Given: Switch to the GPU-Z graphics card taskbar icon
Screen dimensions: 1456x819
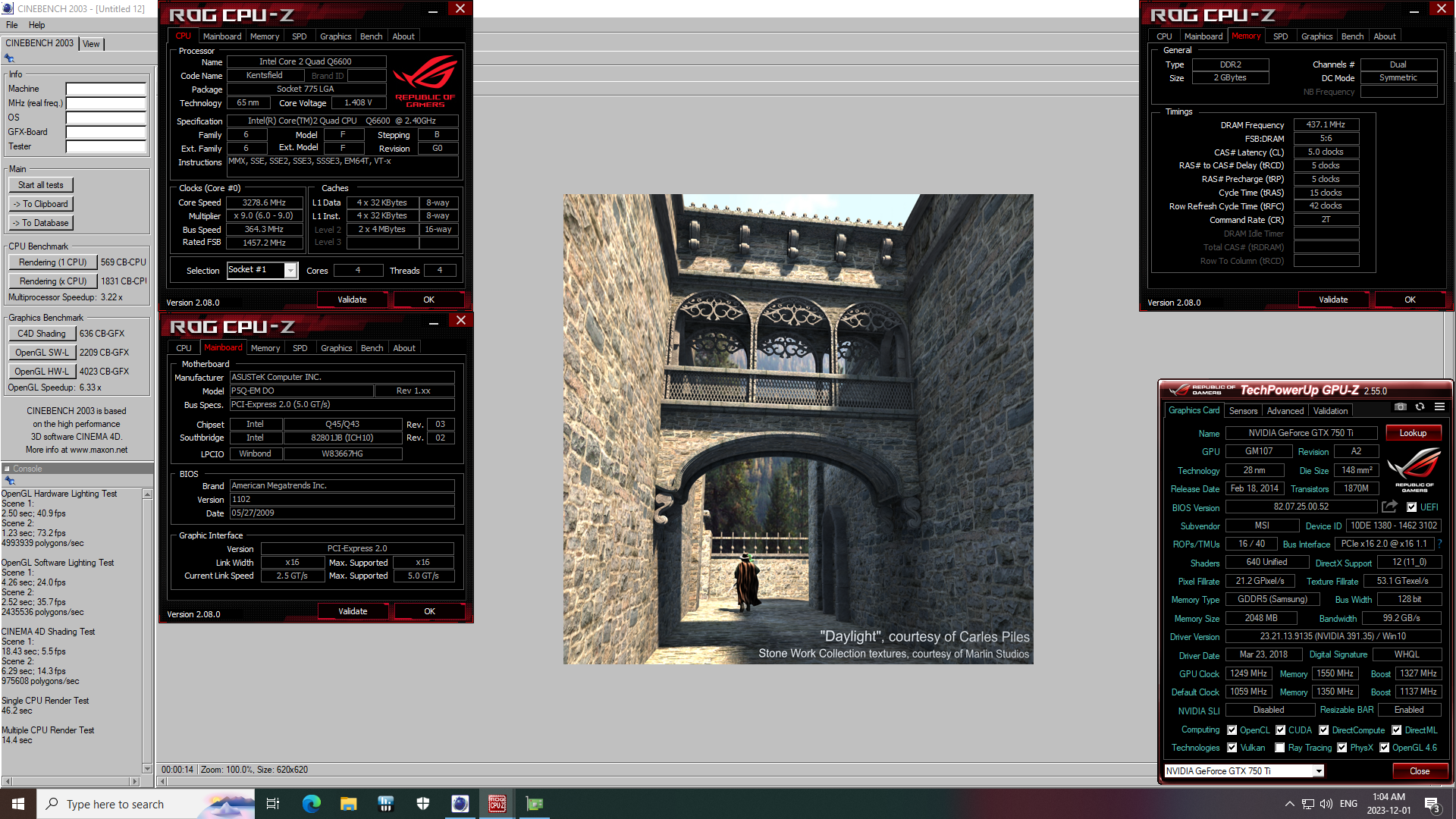Looking at the screenshot, I should 535,804.
